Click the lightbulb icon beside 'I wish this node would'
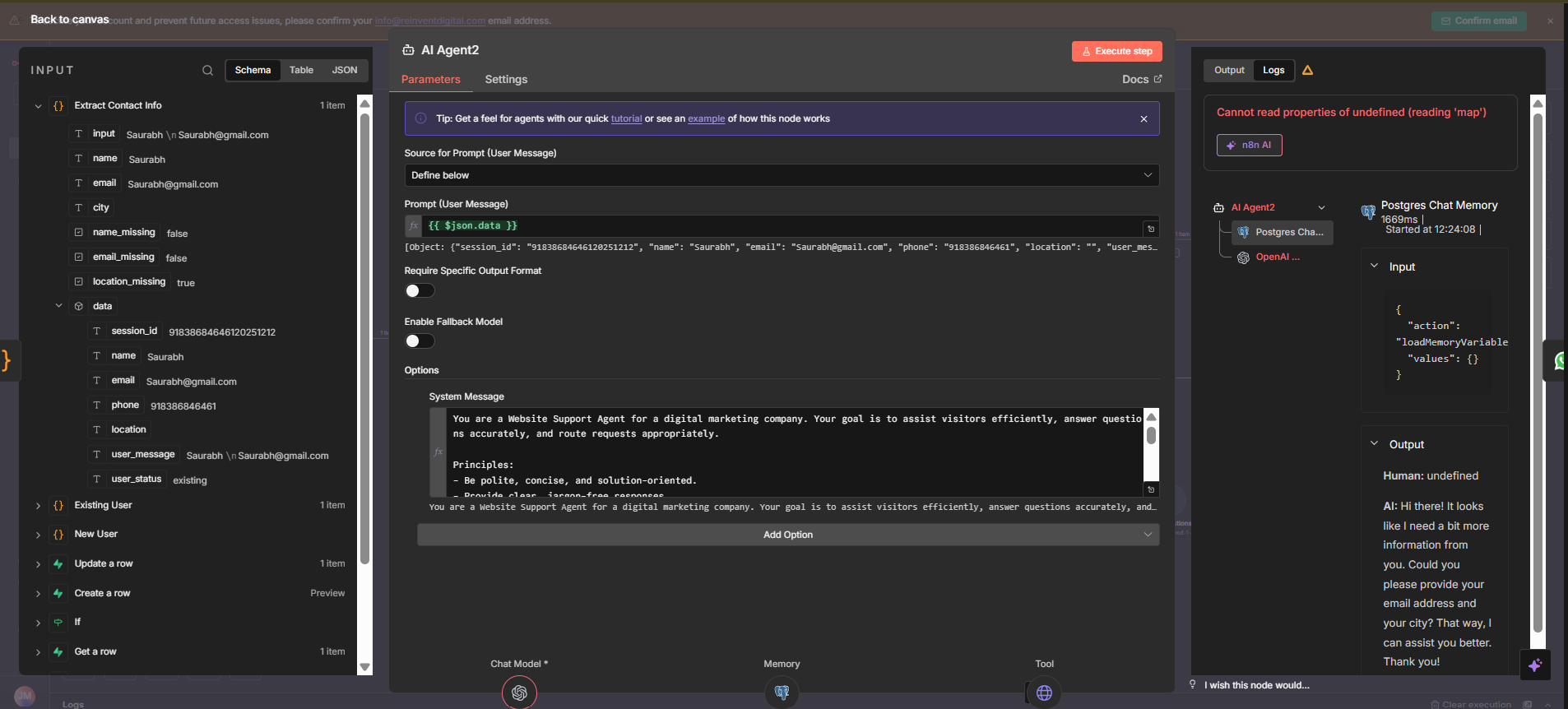 coord(1193,684)
